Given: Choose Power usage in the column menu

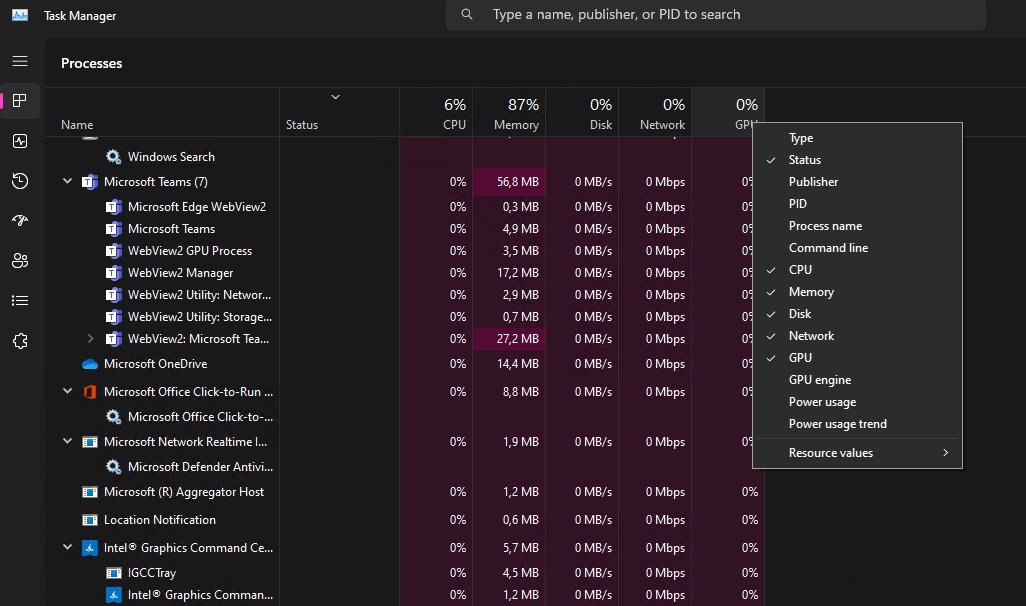Looking at the screenshot, I should click(x=857, y=402).
